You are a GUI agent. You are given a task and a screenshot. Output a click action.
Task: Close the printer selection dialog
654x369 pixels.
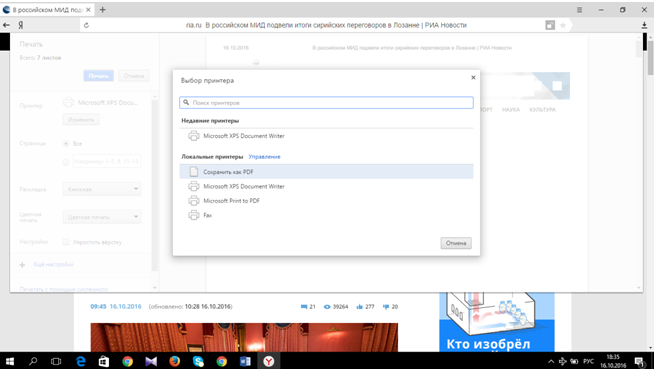coord(473,77)
